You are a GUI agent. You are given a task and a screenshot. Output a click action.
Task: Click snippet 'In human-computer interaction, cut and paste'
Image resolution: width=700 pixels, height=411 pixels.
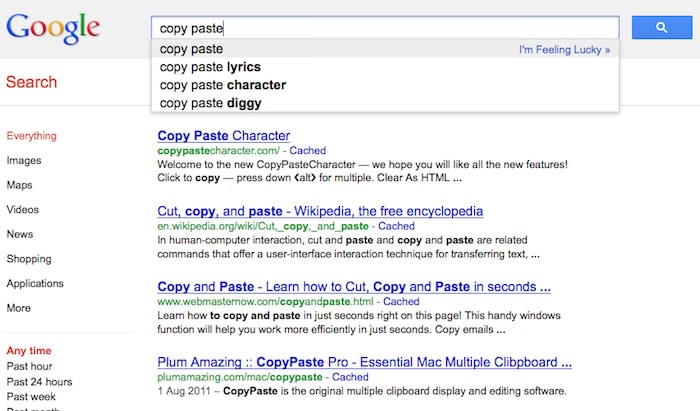click(x=349, y=247)
